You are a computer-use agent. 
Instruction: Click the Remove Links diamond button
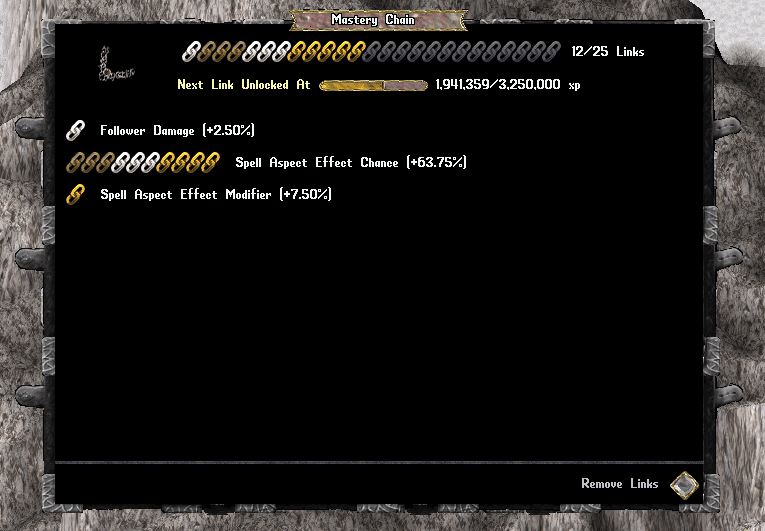[x=684, y=485]
